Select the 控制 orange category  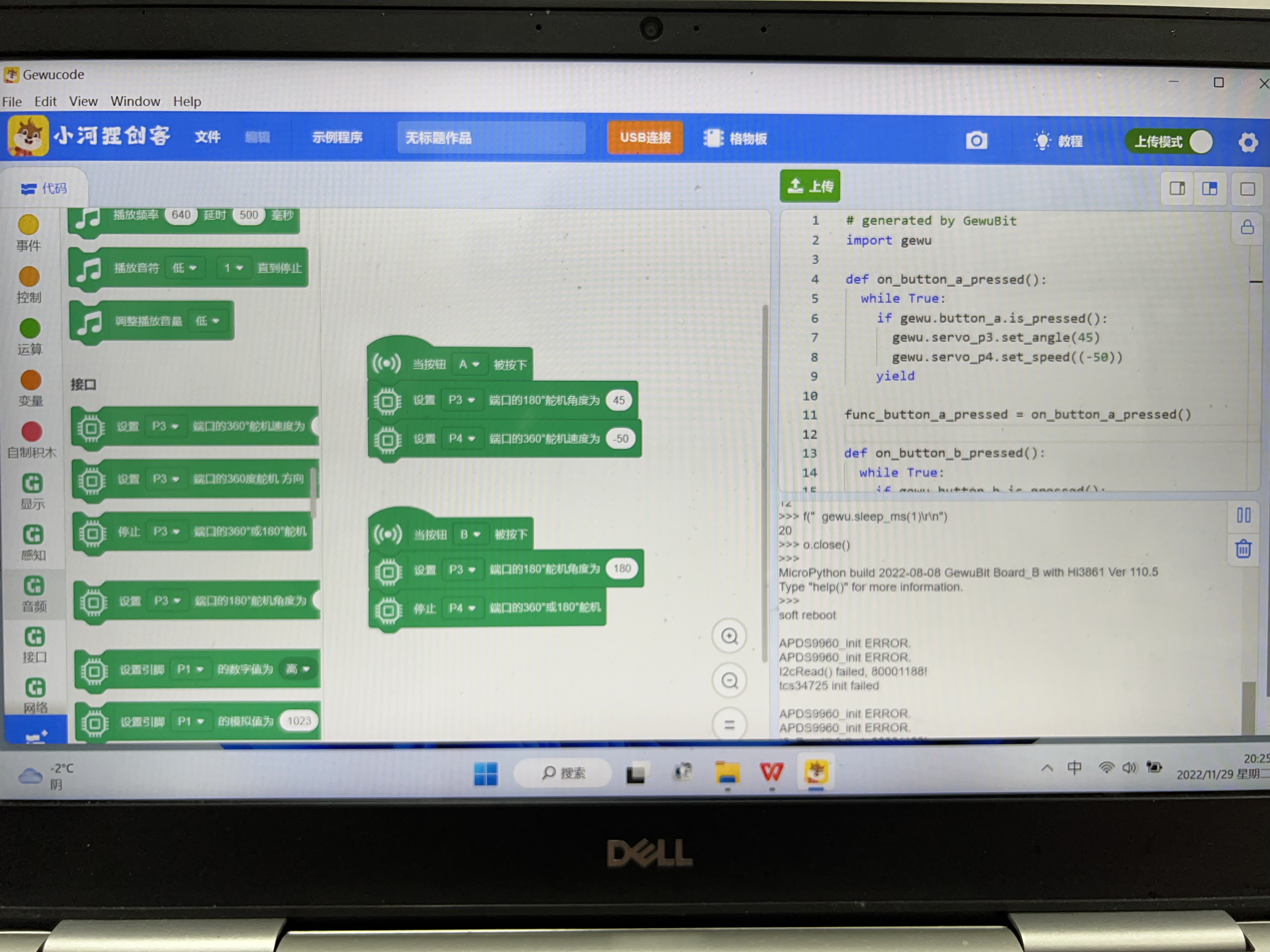click(29, 285)
